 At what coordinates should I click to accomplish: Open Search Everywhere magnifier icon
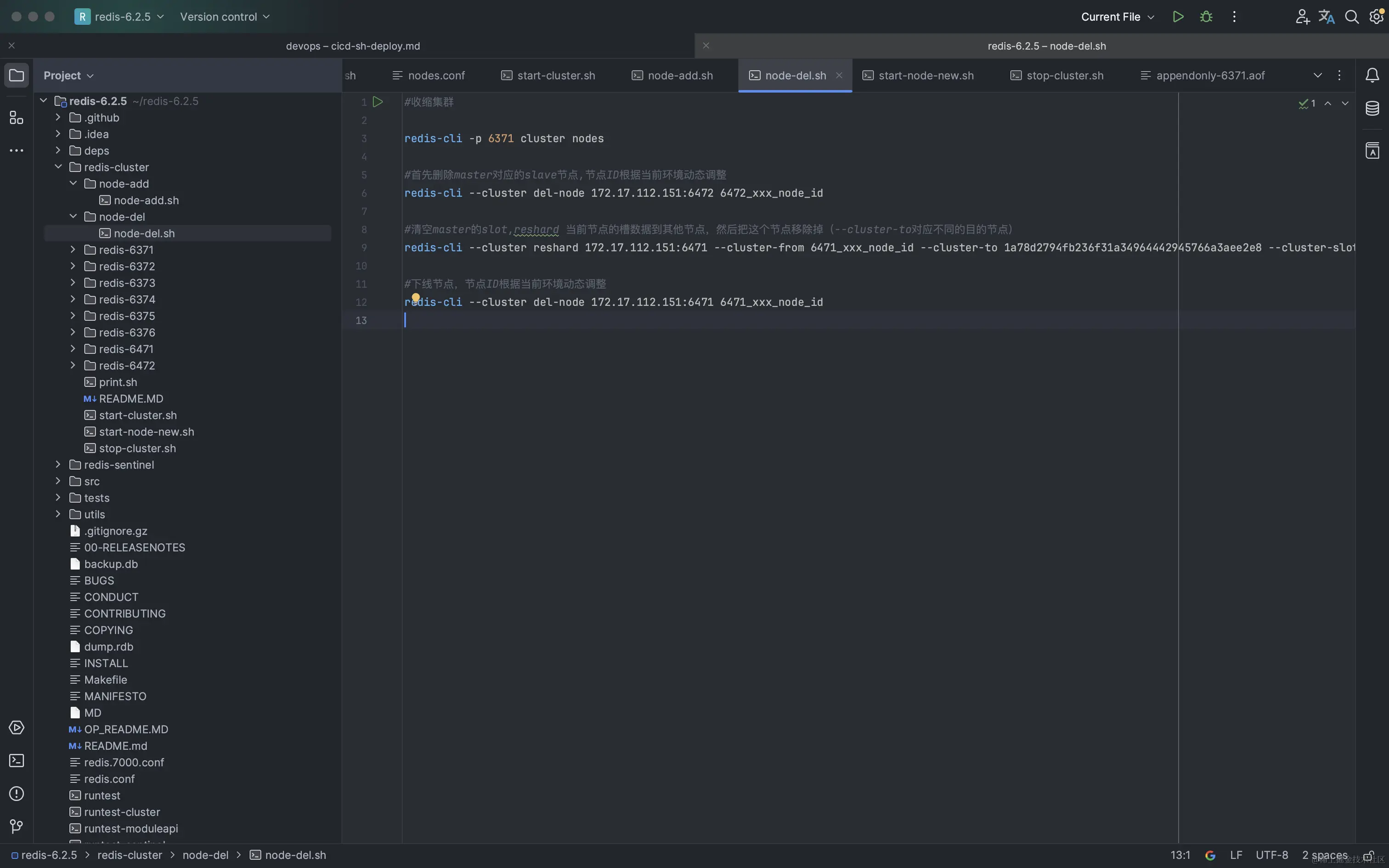(x=1352, y=17)
